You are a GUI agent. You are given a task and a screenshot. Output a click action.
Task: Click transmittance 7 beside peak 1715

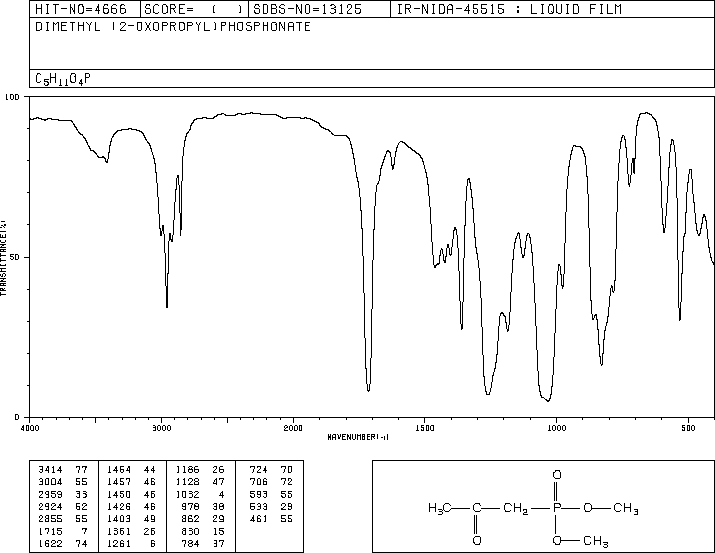[84, 531]
